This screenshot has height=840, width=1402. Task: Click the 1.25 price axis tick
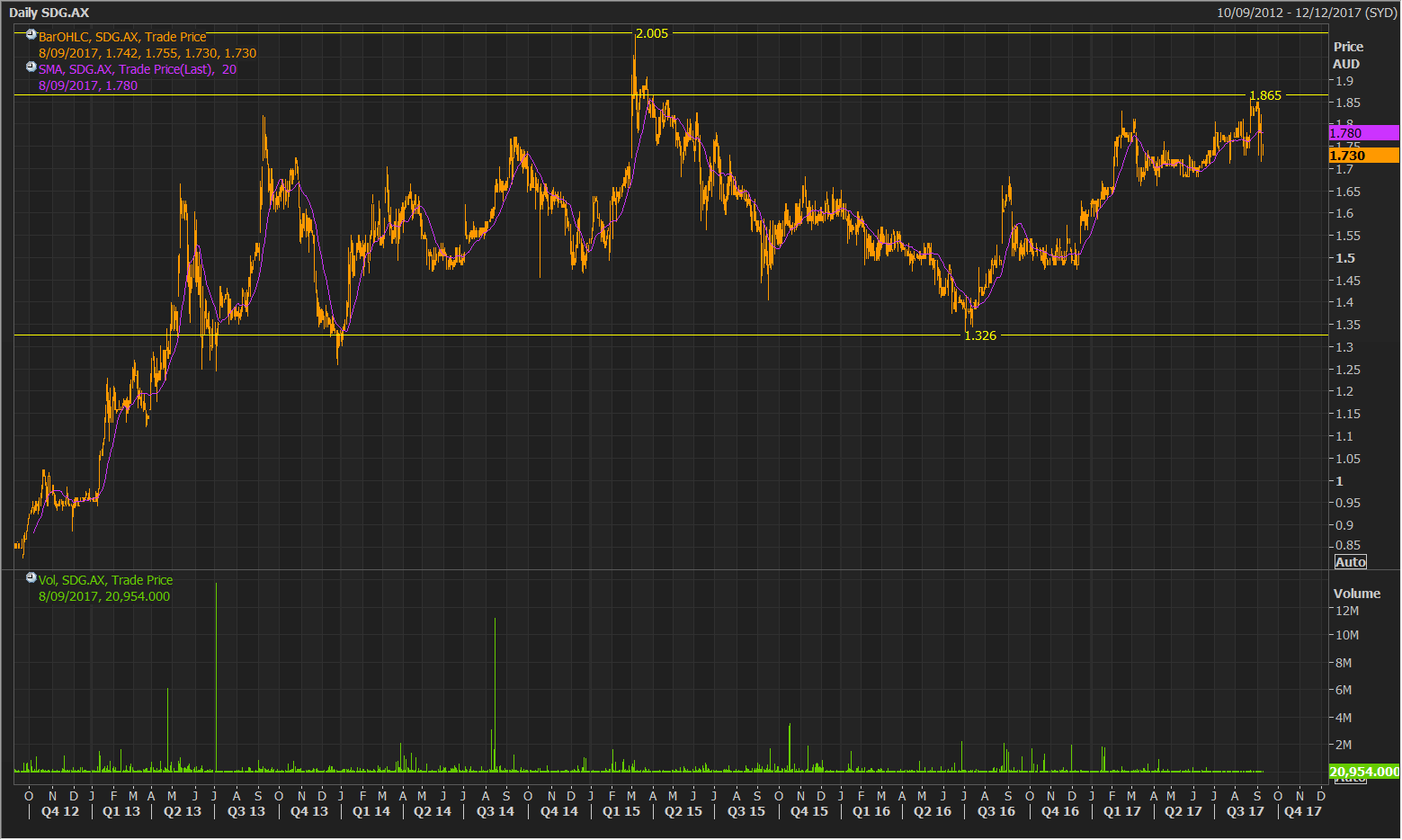pos(1348,370)
